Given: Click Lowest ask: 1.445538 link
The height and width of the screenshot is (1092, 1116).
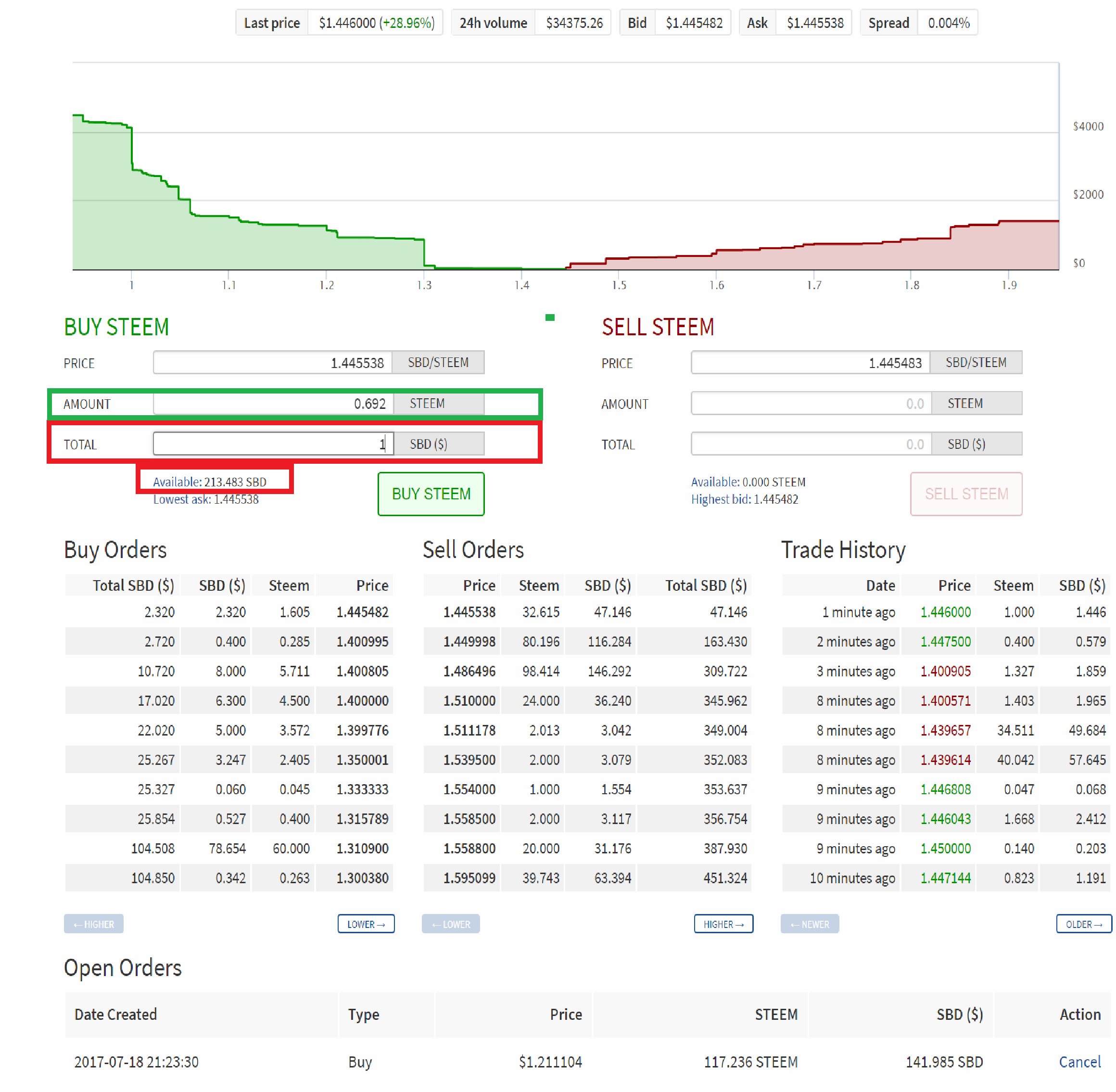Looking at the screenshot, I should 205,499.
